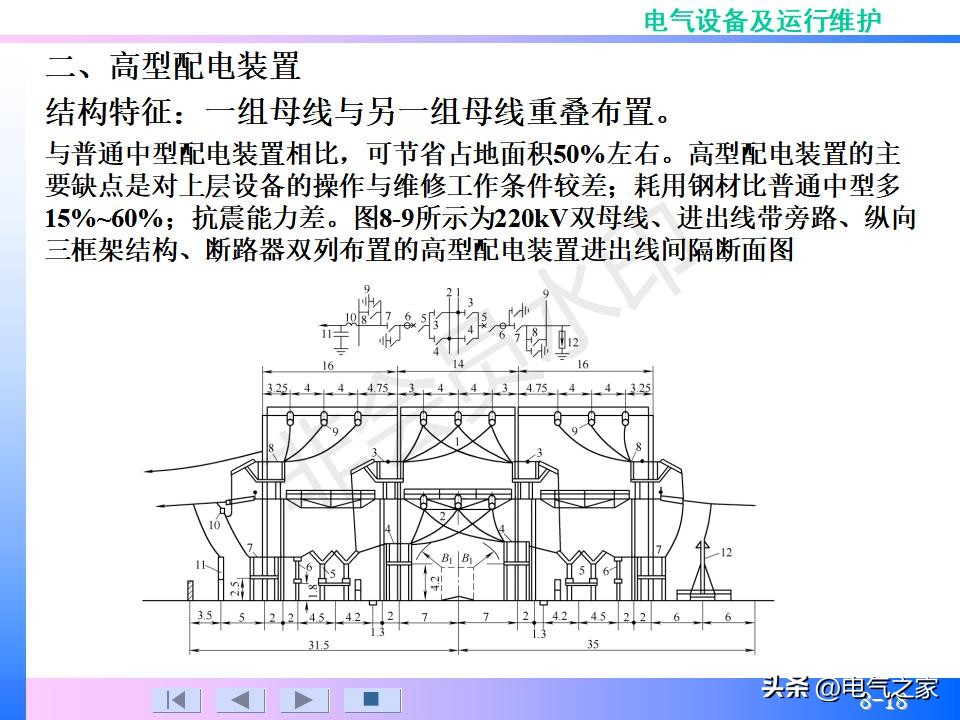Click the first-slide navigation icon
The width and height of the screenshot is (960, 720).
(x=177, y=700)
